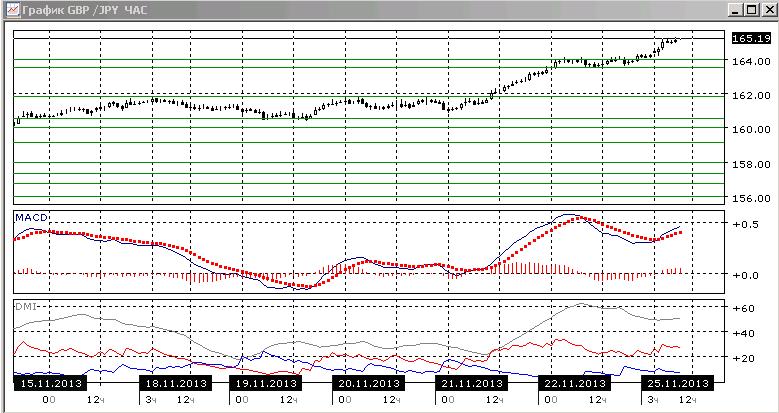Select the 19.11.2013 date marker
779x413 pixels.
[265, 384]
